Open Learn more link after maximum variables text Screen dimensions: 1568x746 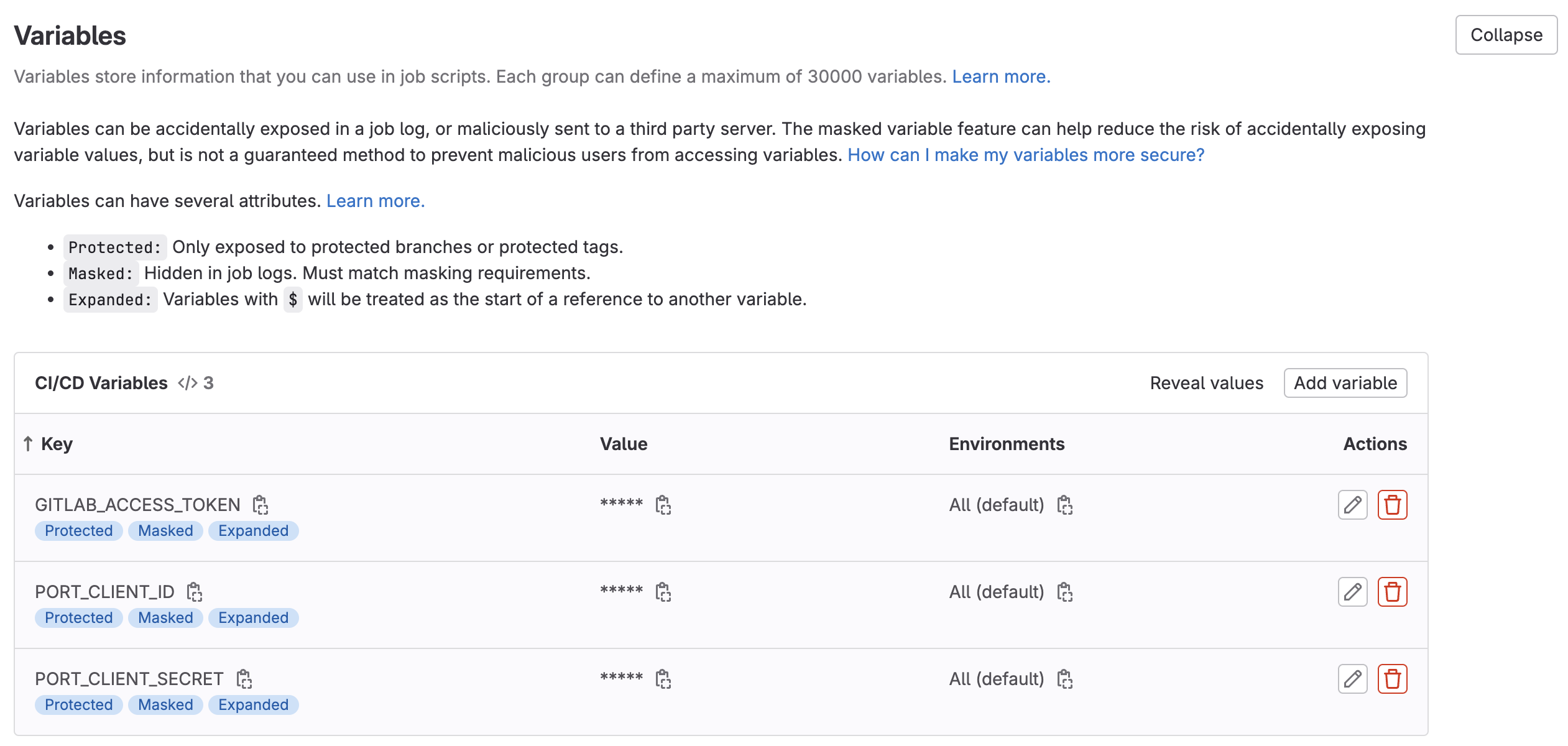(1000, 76)
